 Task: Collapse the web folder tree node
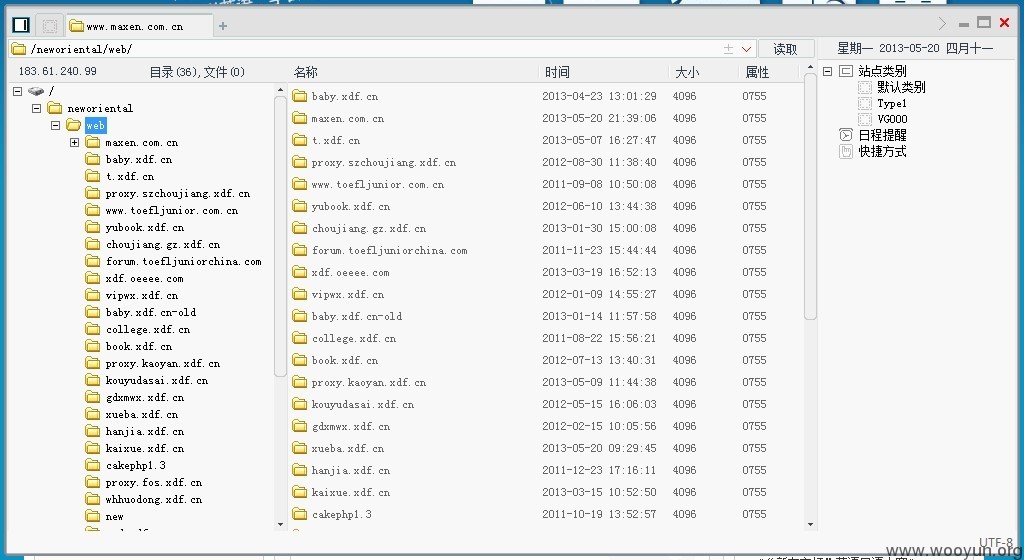click(x=56, y=125)
